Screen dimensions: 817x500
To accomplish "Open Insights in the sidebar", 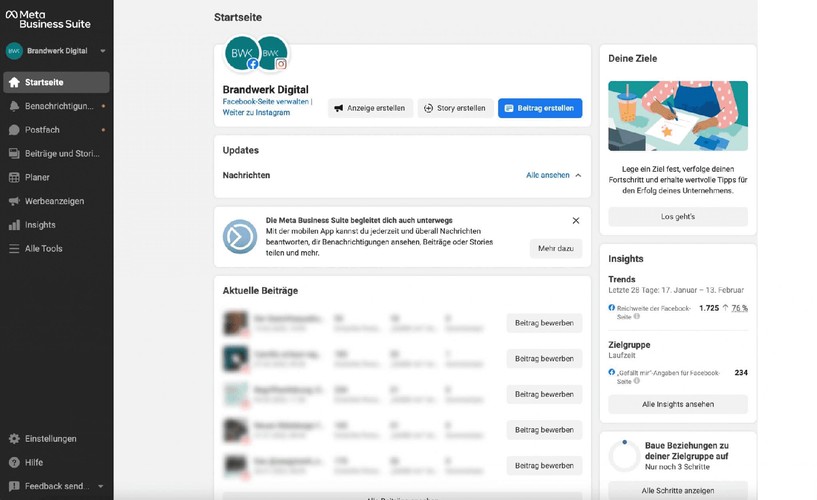I will click(x=56, y=225).
